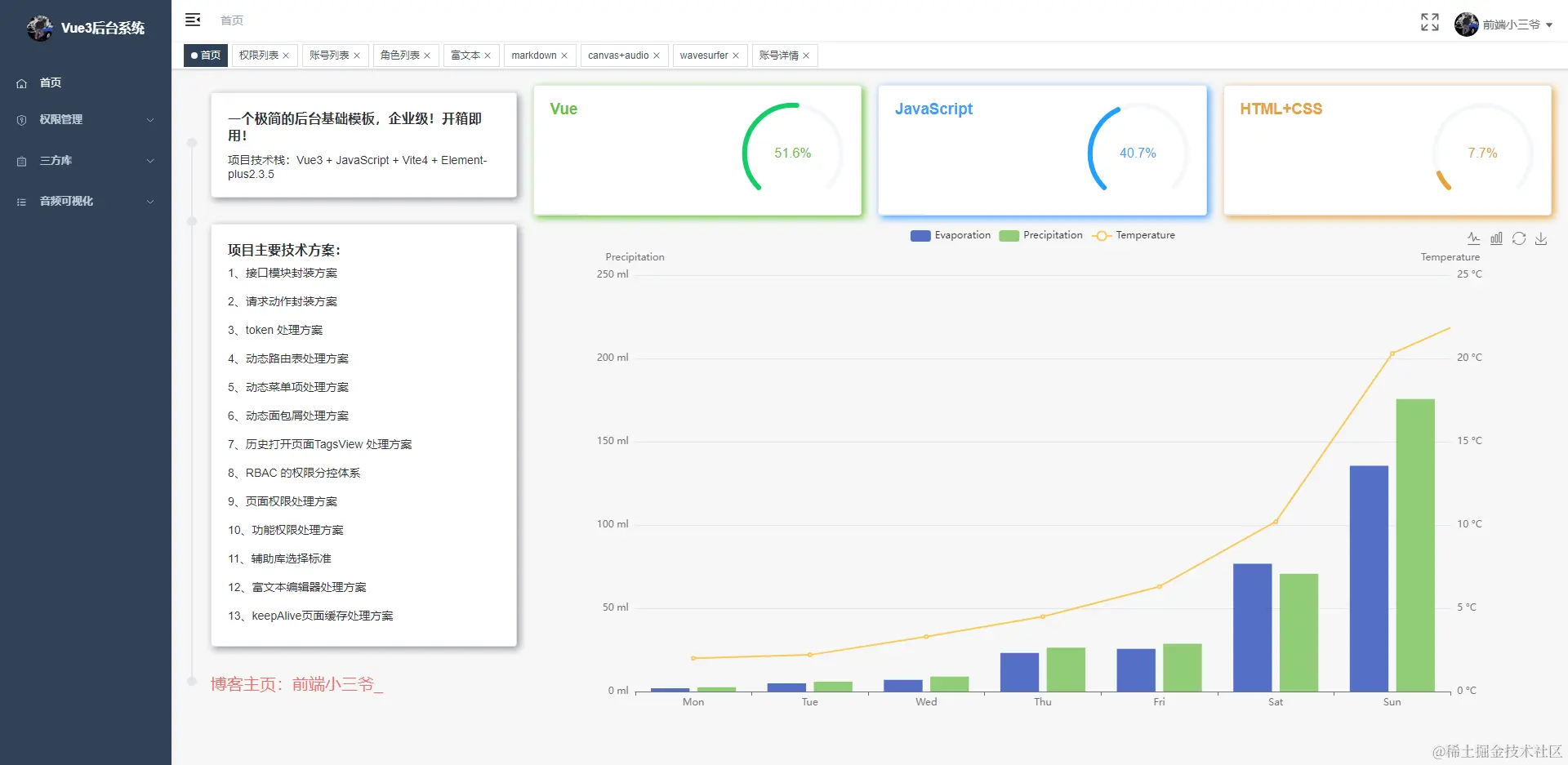This screenshot has height=765, width=1568.
Task: Click the Sat blue Evaporation bar
Action: tap(1252, 628)
